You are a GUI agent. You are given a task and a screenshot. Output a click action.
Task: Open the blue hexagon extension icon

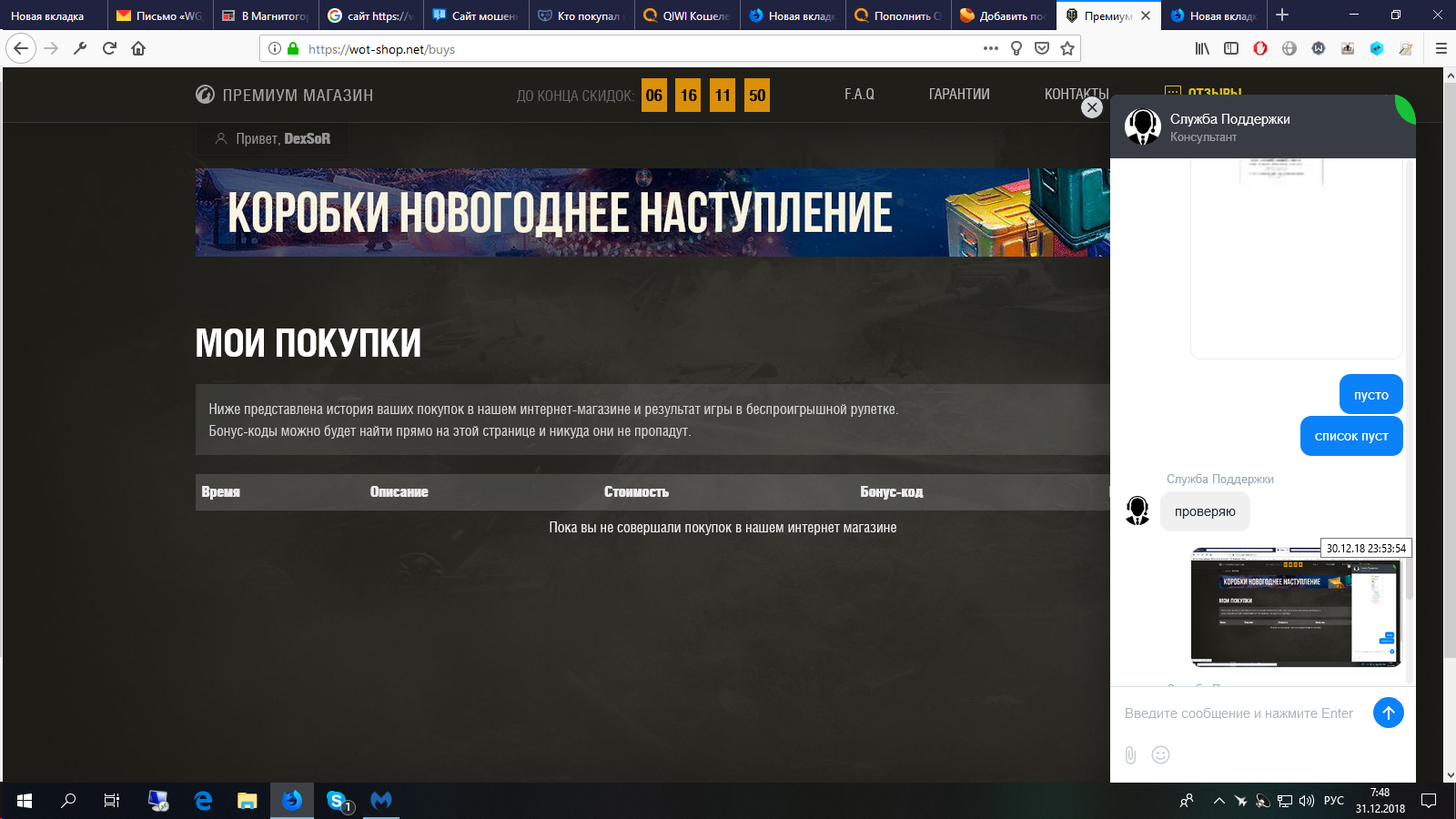pyautogui.click(x=1377, y=48)
